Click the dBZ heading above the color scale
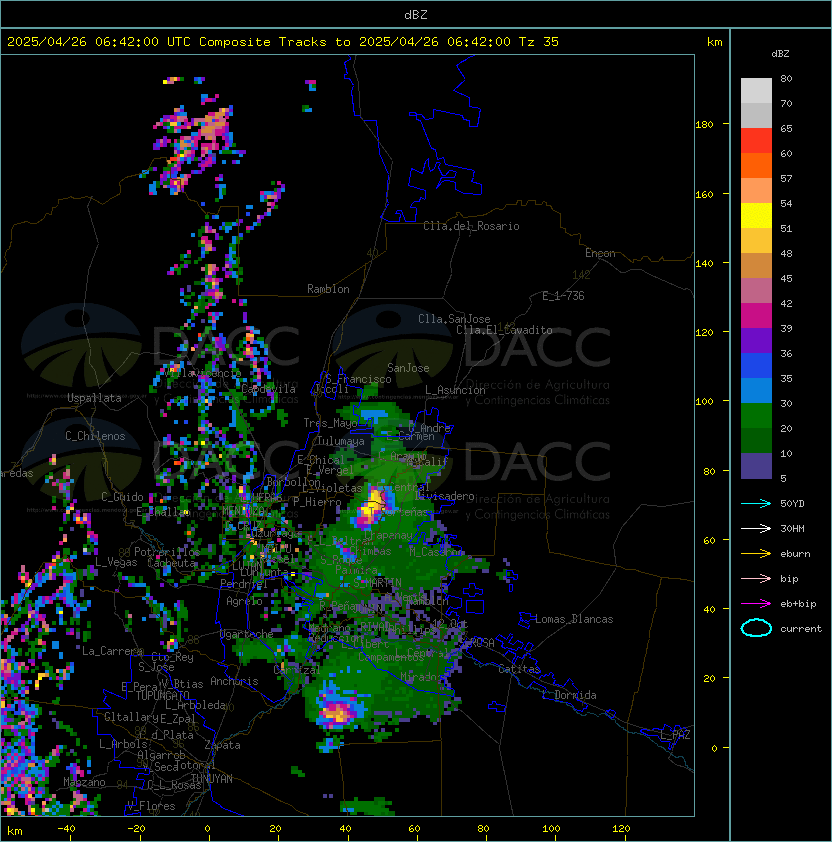The height and width of the screenshot is (842, 832). tap(780, 54)
